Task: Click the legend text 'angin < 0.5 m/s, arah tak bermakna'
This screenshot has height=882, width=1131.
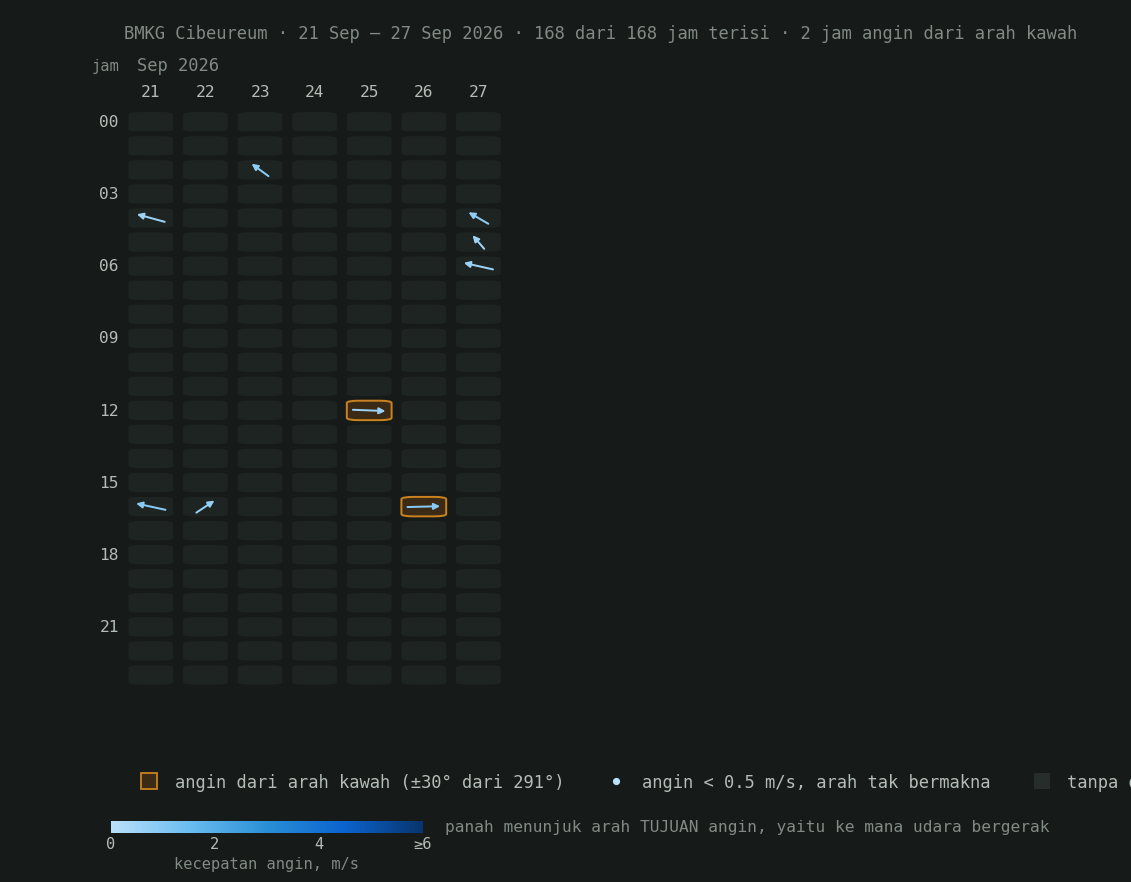Action: point(816,782)
